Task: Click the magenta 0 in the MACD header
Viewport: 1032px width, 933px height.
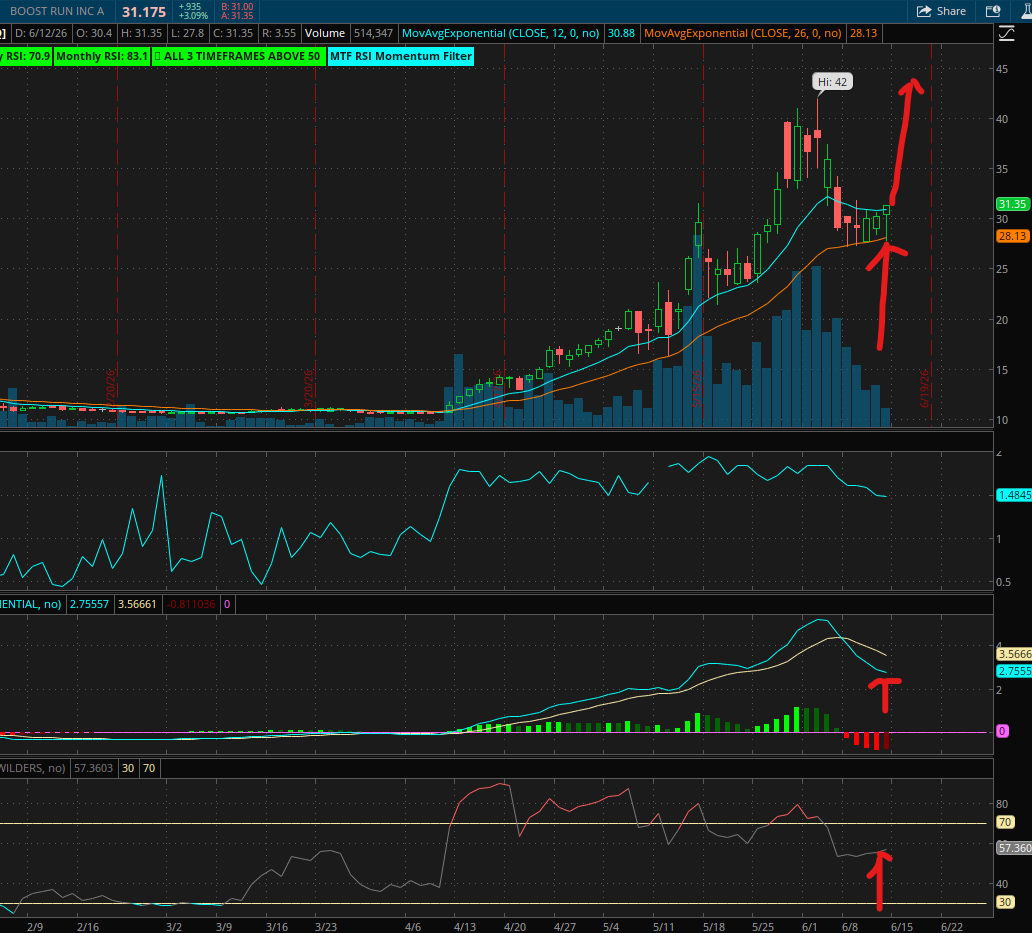Action: point(227,604)
